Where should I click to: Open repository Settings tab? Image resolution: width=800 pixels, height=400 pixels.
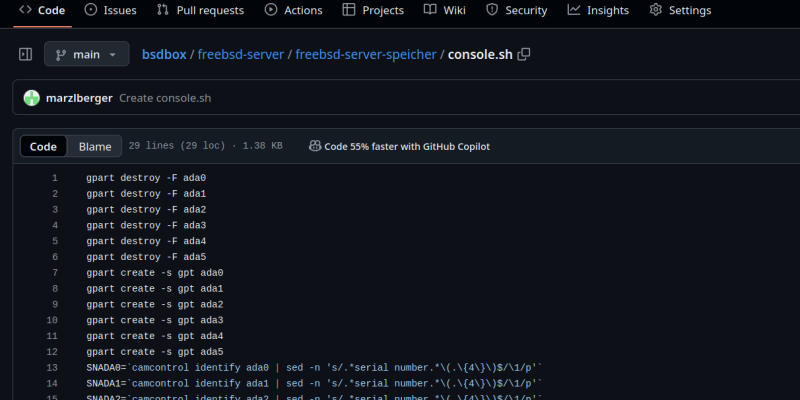(680, 10)
